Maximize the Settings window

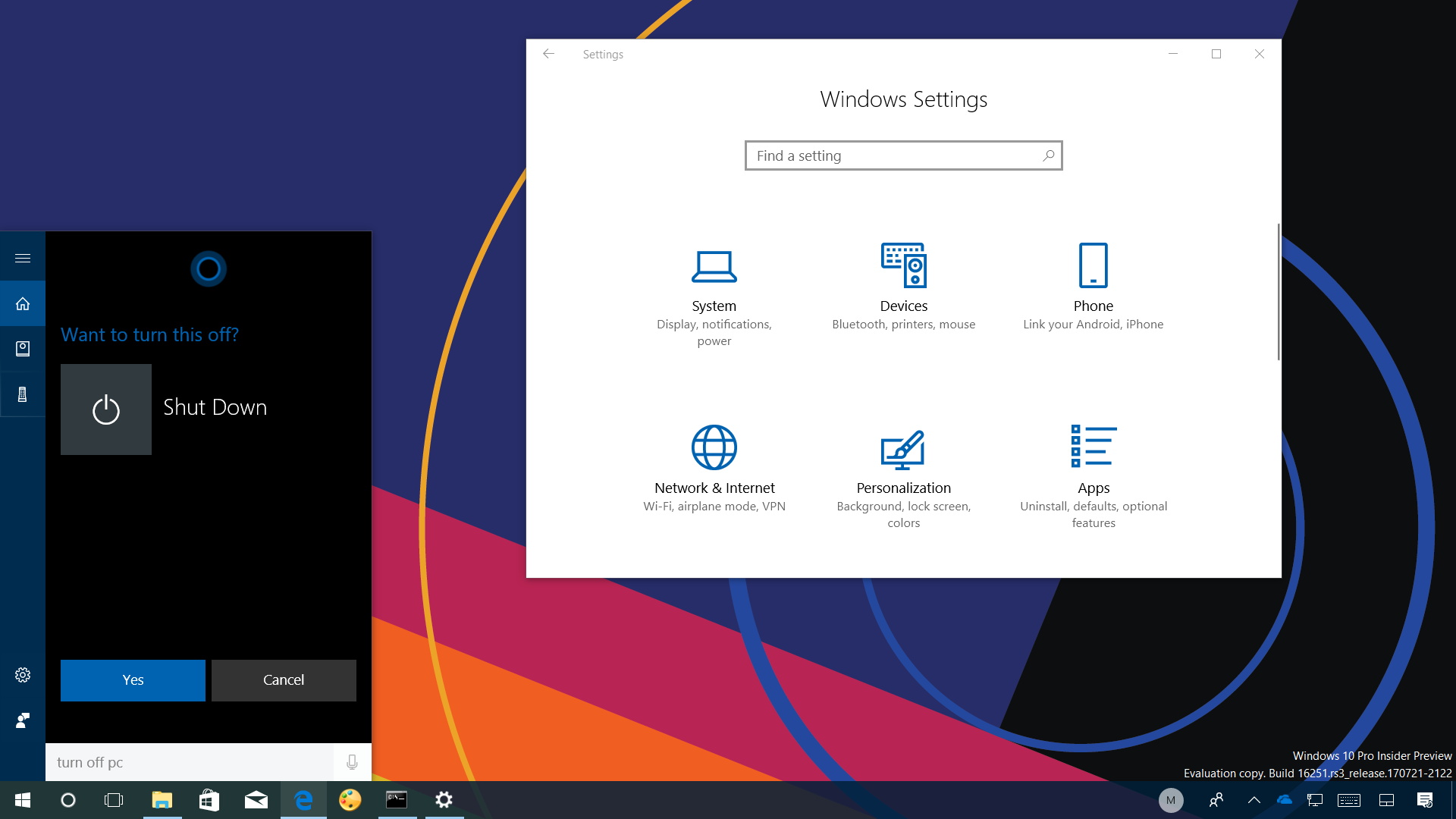(x=1216, y=54)
